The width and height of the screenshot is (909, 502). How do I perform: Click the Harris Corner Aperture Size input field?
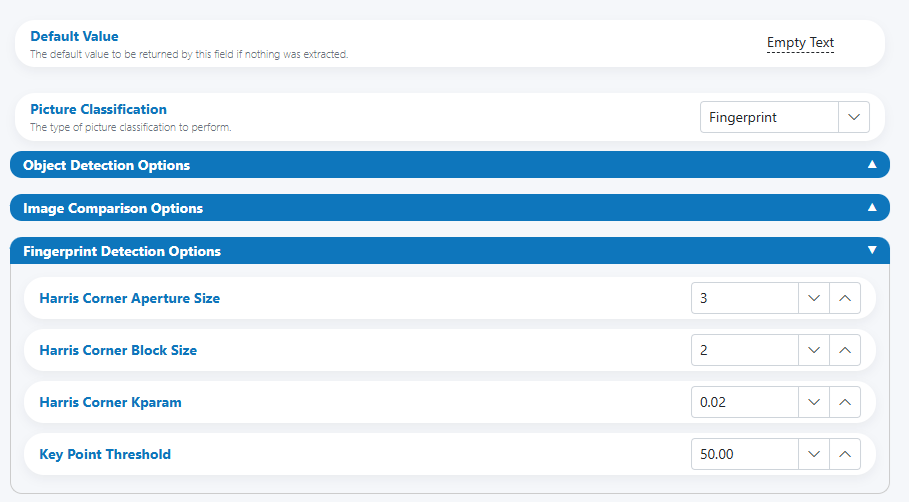point(745,298)
